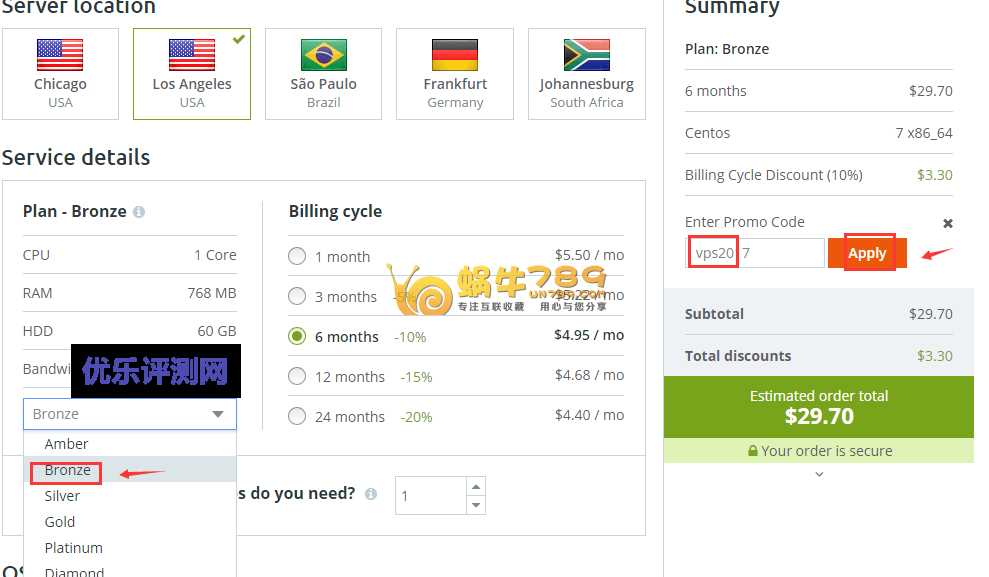Choose the 12 months billing option
Viewport: 989px width, 577px height.
point(297,376)
